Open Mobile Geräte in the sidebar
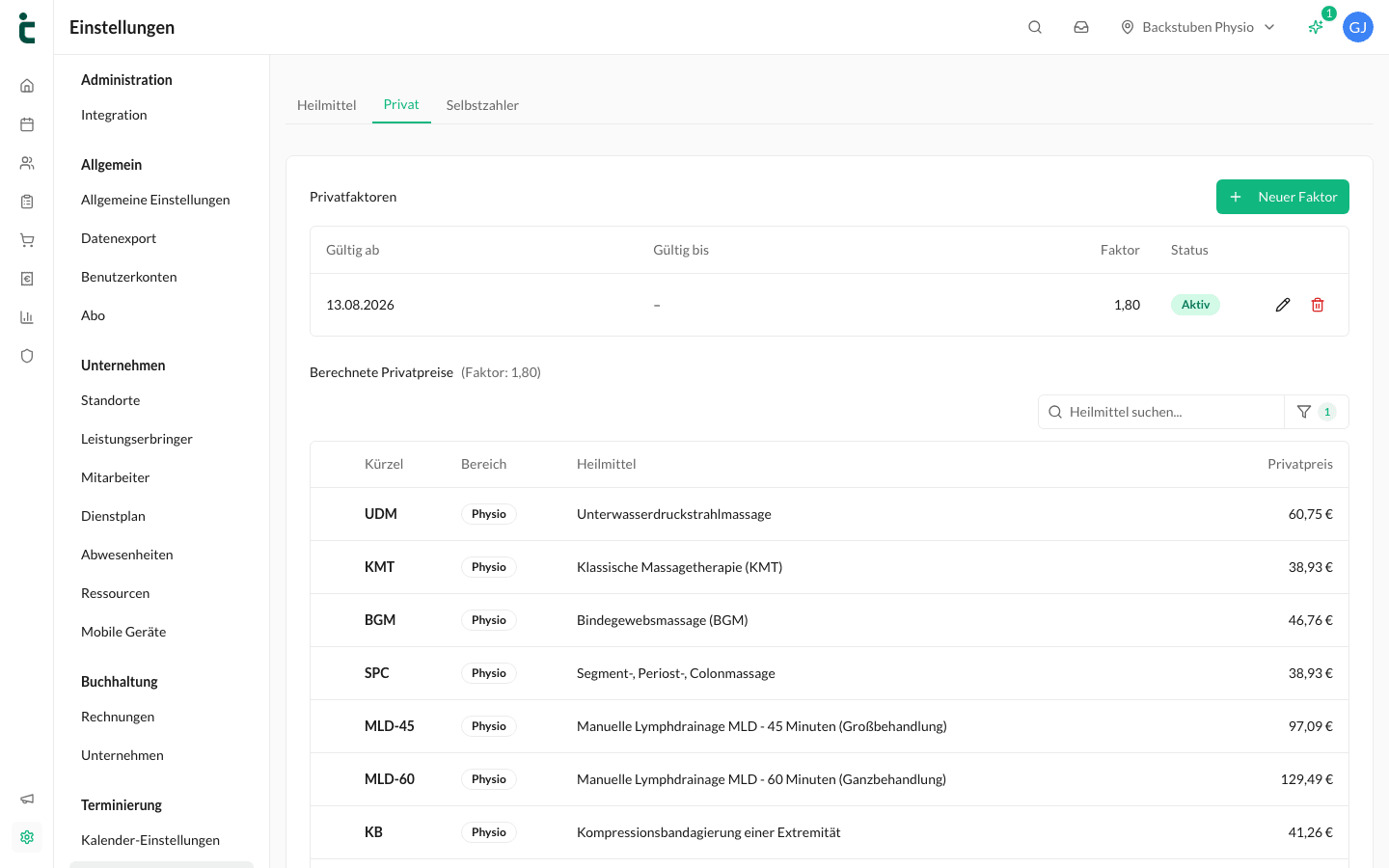Screen dimensions: 1389x868 coord(123,632)
